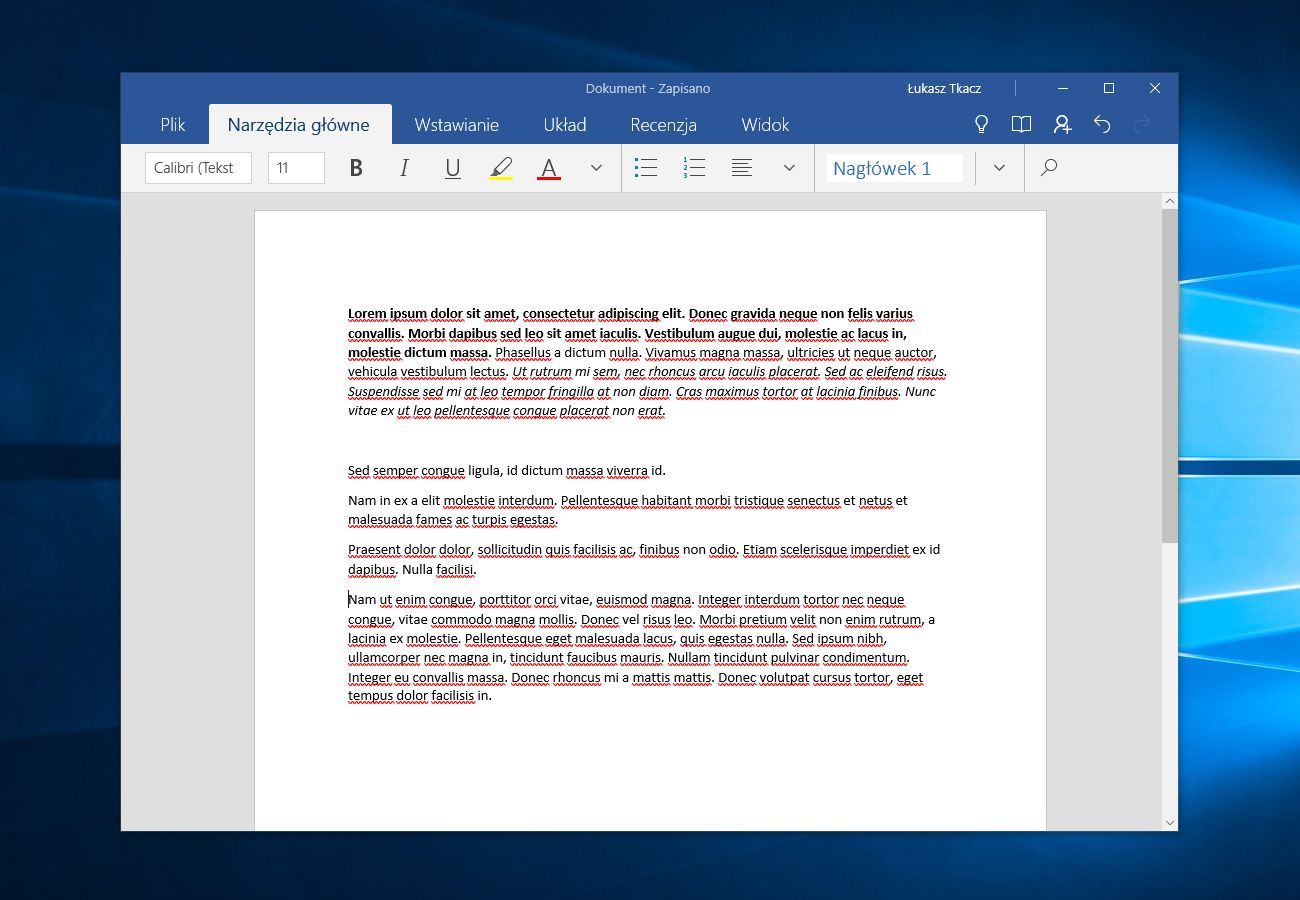Expand the styles gallery dropdown
The height and width of the screenshot is (900, 1300).
[x=999, y=168]
